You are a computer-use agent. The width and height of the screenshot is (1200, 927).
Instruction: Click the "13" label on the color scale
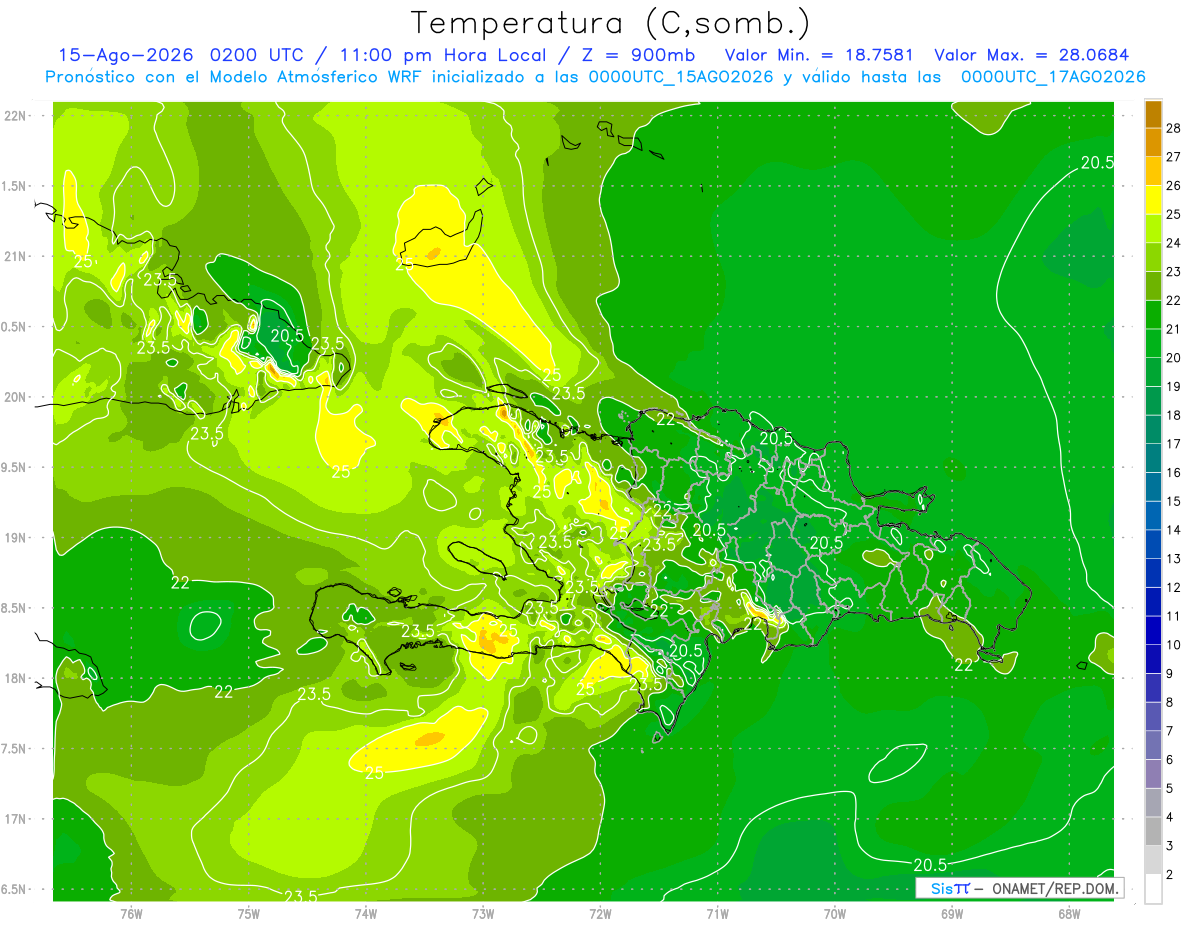(x=1174, y=558)
